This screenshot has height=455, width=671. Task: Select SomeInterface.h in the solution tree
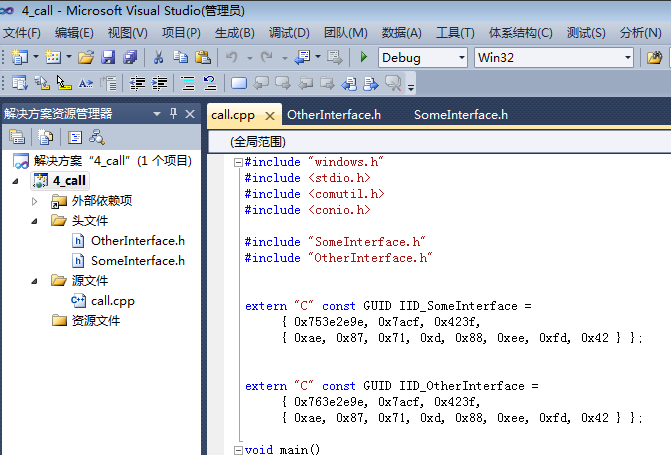pos(138,261)
